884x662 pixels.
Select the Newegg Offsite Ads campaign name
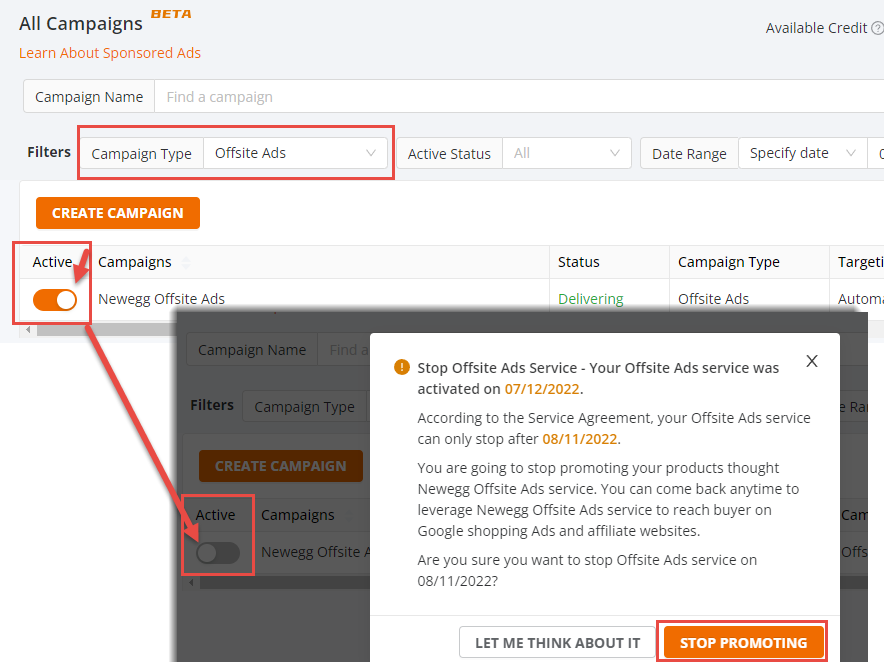point(161,299)
